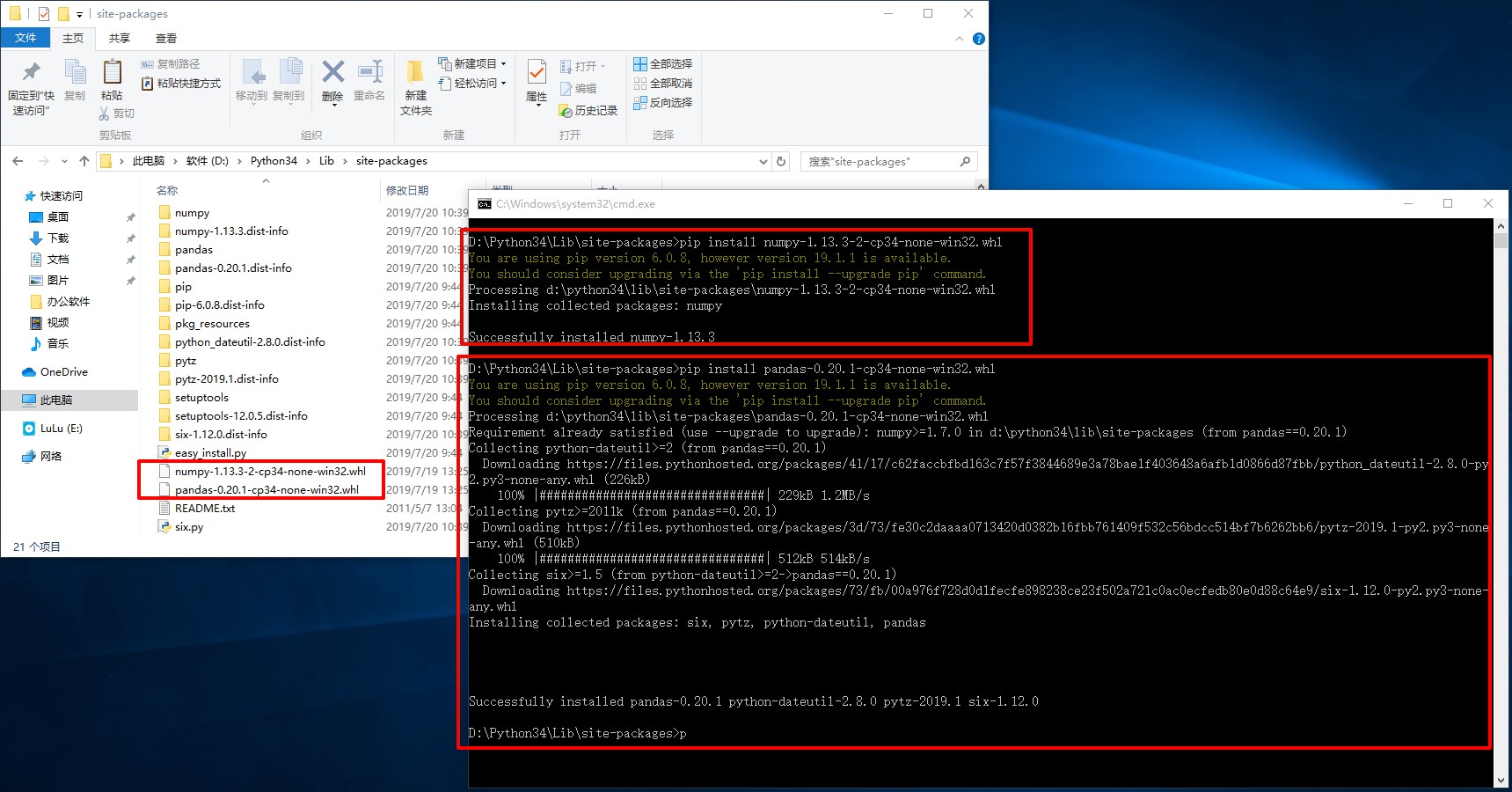
Task: Collapse the ribbon with the chevron arrow
Action: pos(959,38)
